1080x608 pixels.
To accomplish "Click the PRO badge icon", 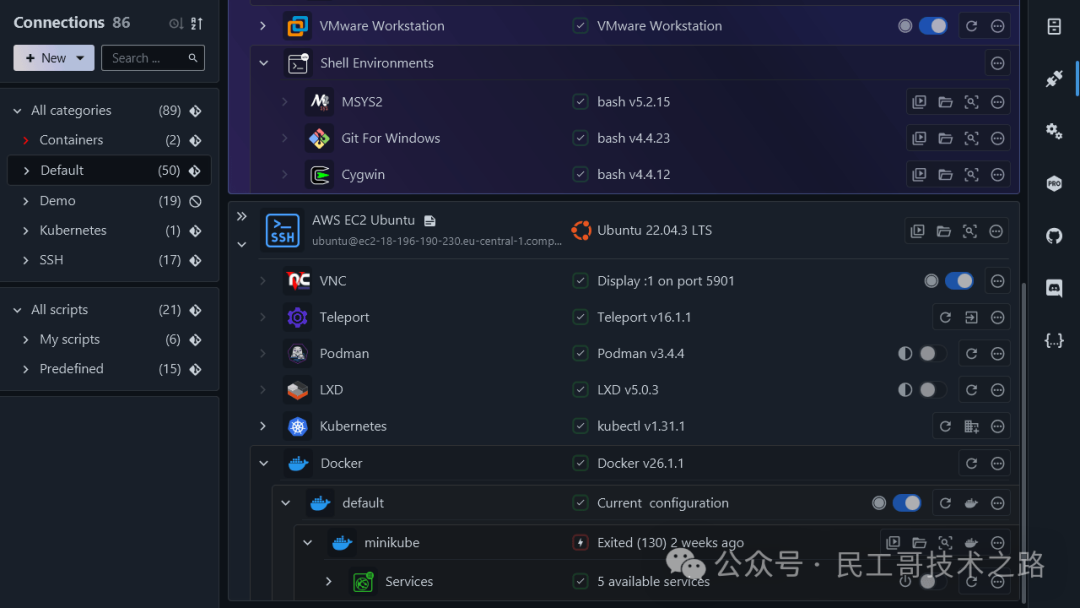I will (x=1054, y=183).
